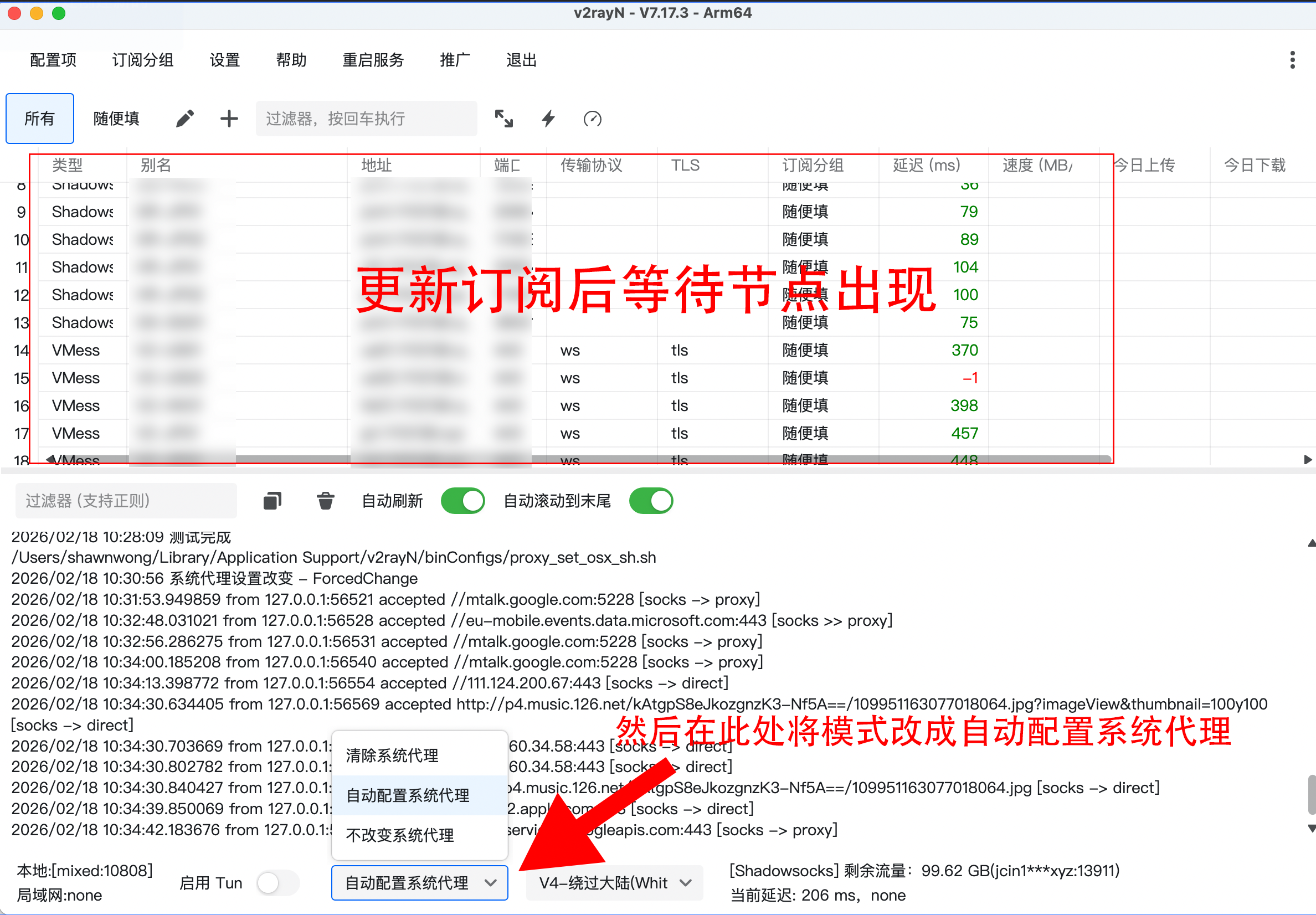Click the lightning bolt quick test icon
The image size is (1316, 915).
(548, 119)
